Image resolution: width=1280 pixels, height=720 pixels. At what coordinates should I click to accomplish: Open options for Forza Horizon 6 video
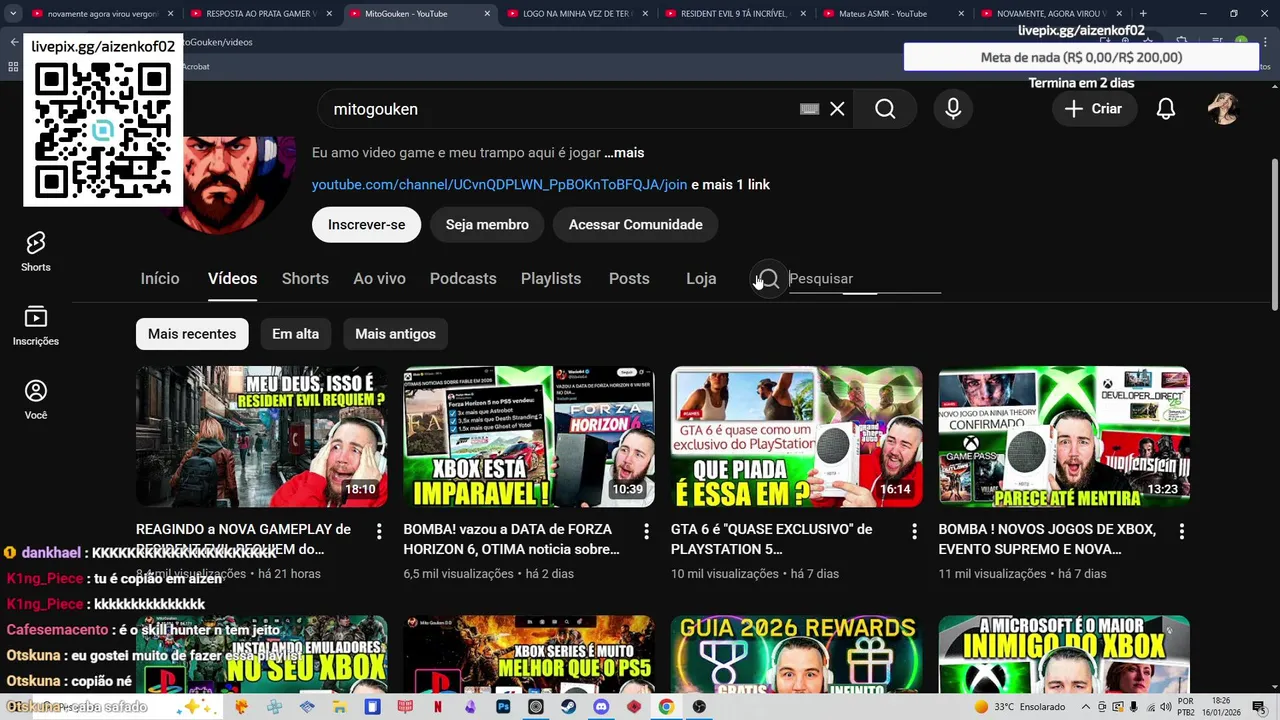pos(646,532)
